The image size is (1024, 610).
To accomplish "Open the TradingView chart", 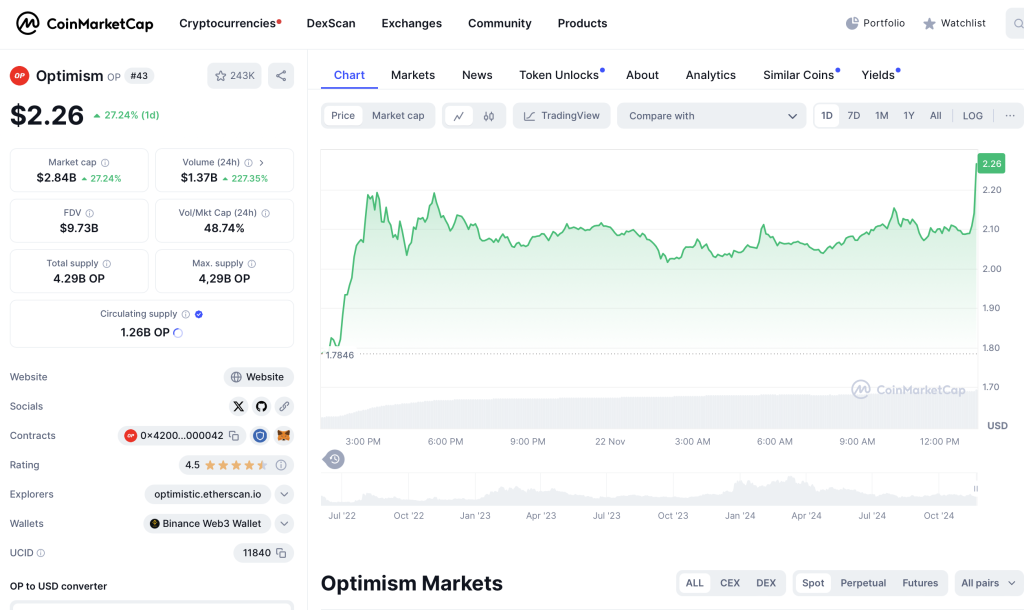I will [562, 116].
